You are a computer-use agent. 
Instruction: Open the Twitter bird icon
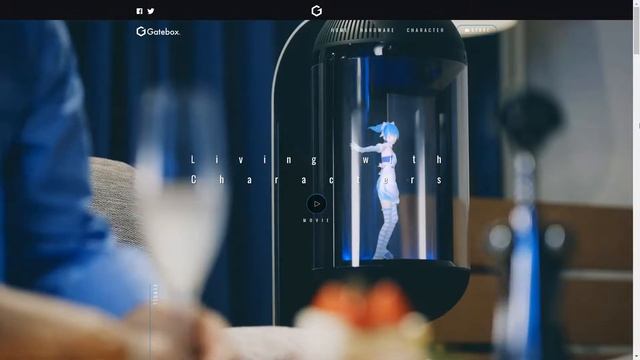coord(151,11)
